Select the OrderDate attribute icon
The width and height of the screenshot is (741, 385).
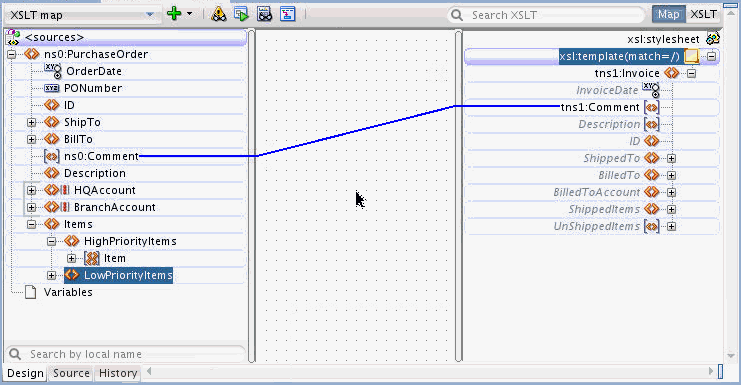click(x=53, y=71)
